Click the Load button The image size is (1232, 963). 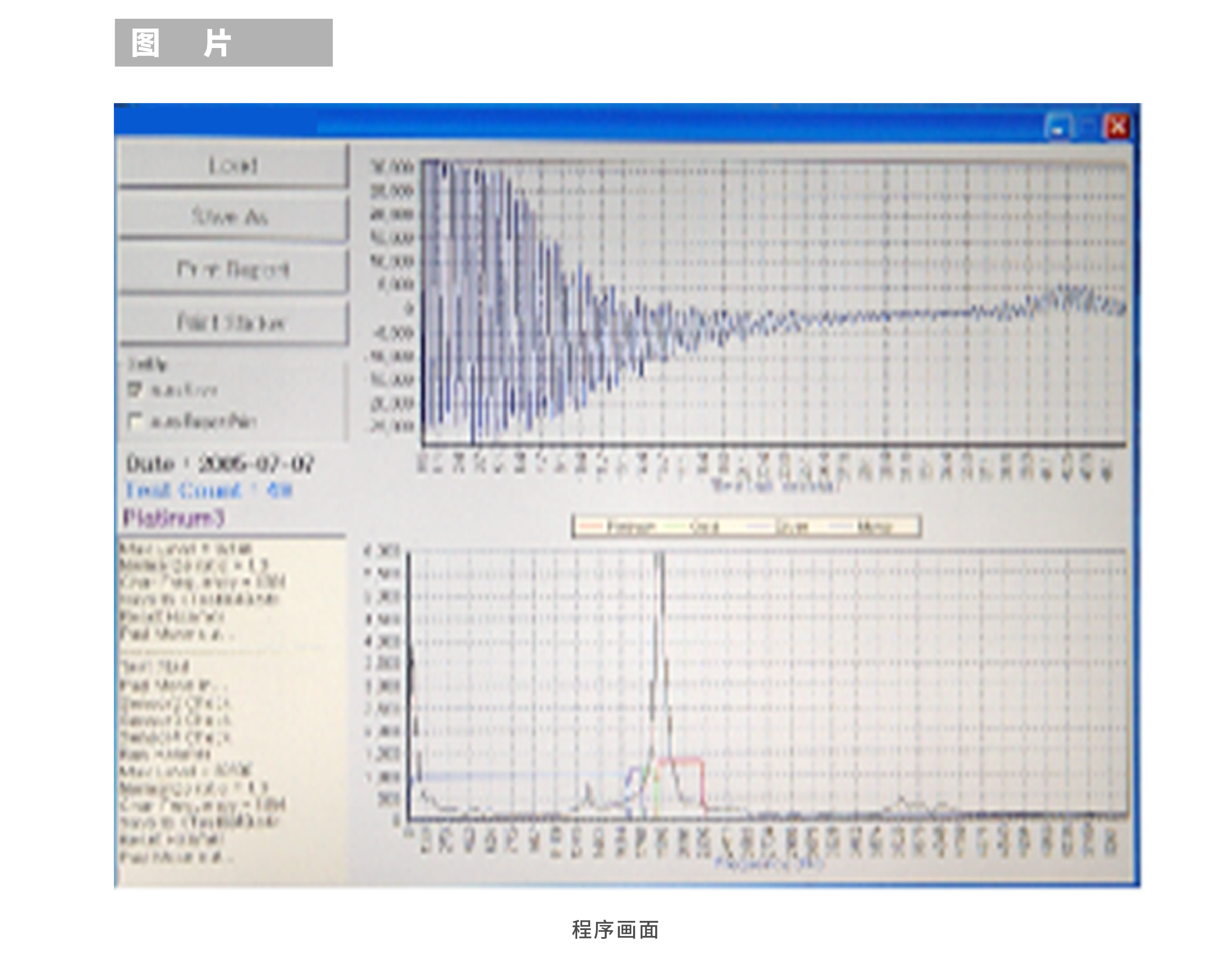pos(232,165)
